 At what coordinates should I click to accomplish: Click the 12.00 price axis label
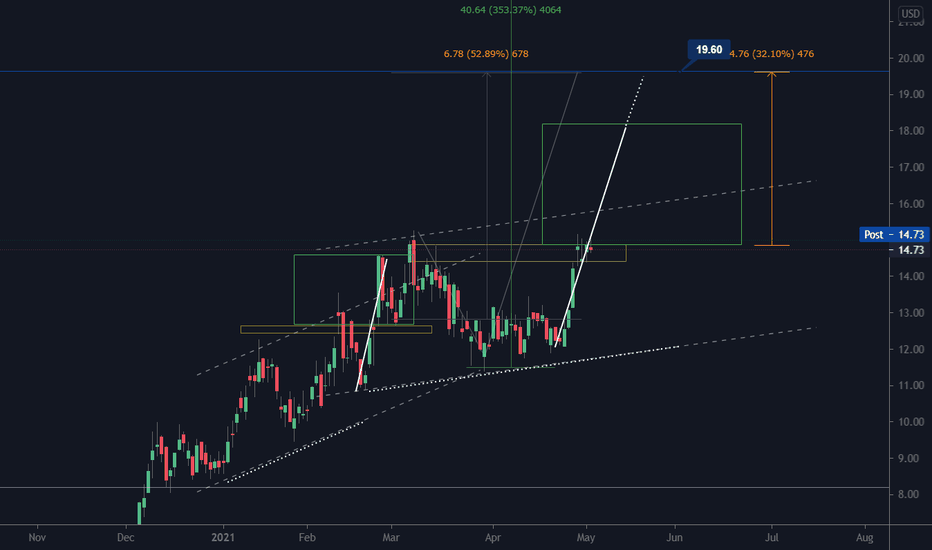coord(911,350)
